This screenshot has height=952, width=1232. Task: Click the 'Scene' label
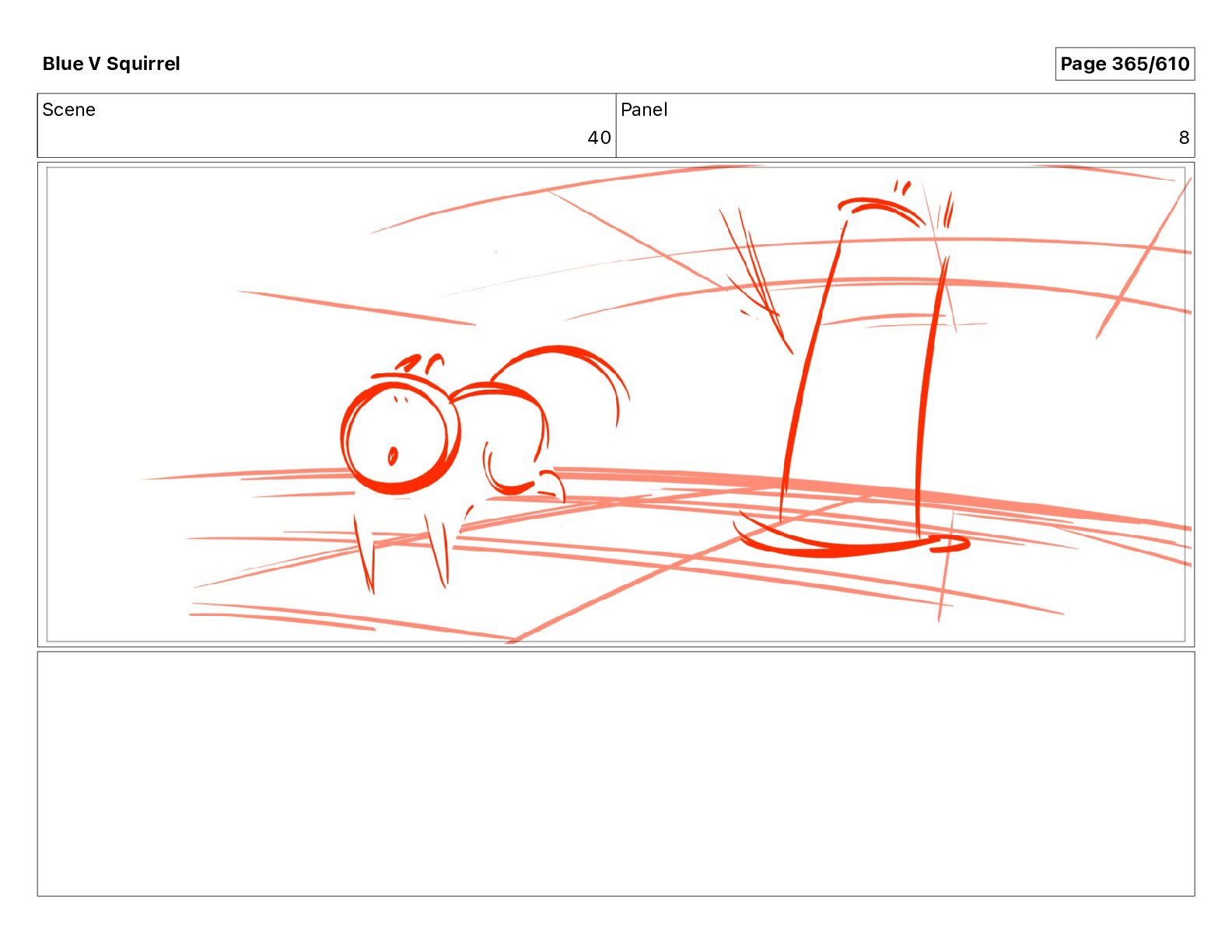(x=69, y=110)
